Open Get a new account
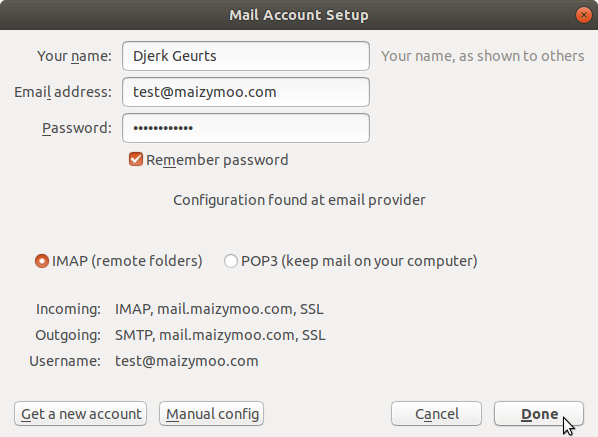 pos(80,414)
